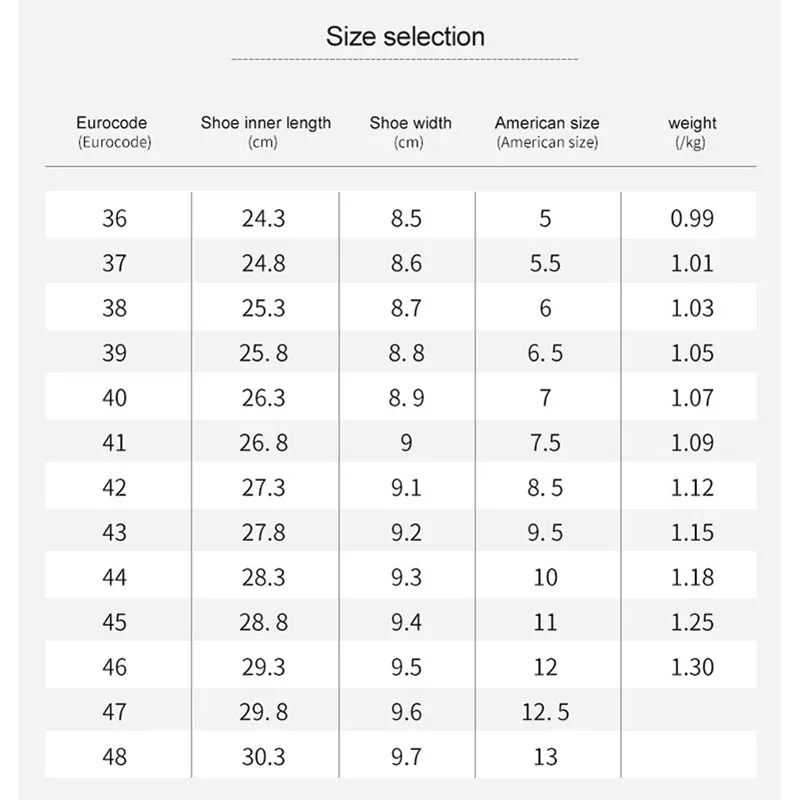The width and height of the screenshot is (800, 800).
Task: Click inner length value 24.3
Action: point(264,218)
